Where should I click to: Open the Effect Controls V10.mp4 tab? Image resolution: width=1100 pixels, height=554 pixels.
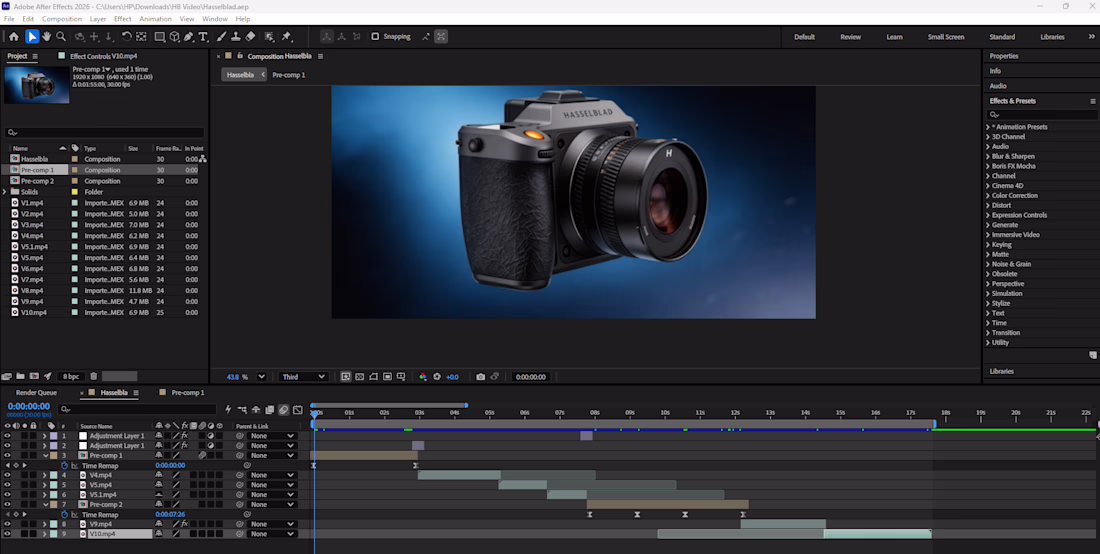(103, 56)
